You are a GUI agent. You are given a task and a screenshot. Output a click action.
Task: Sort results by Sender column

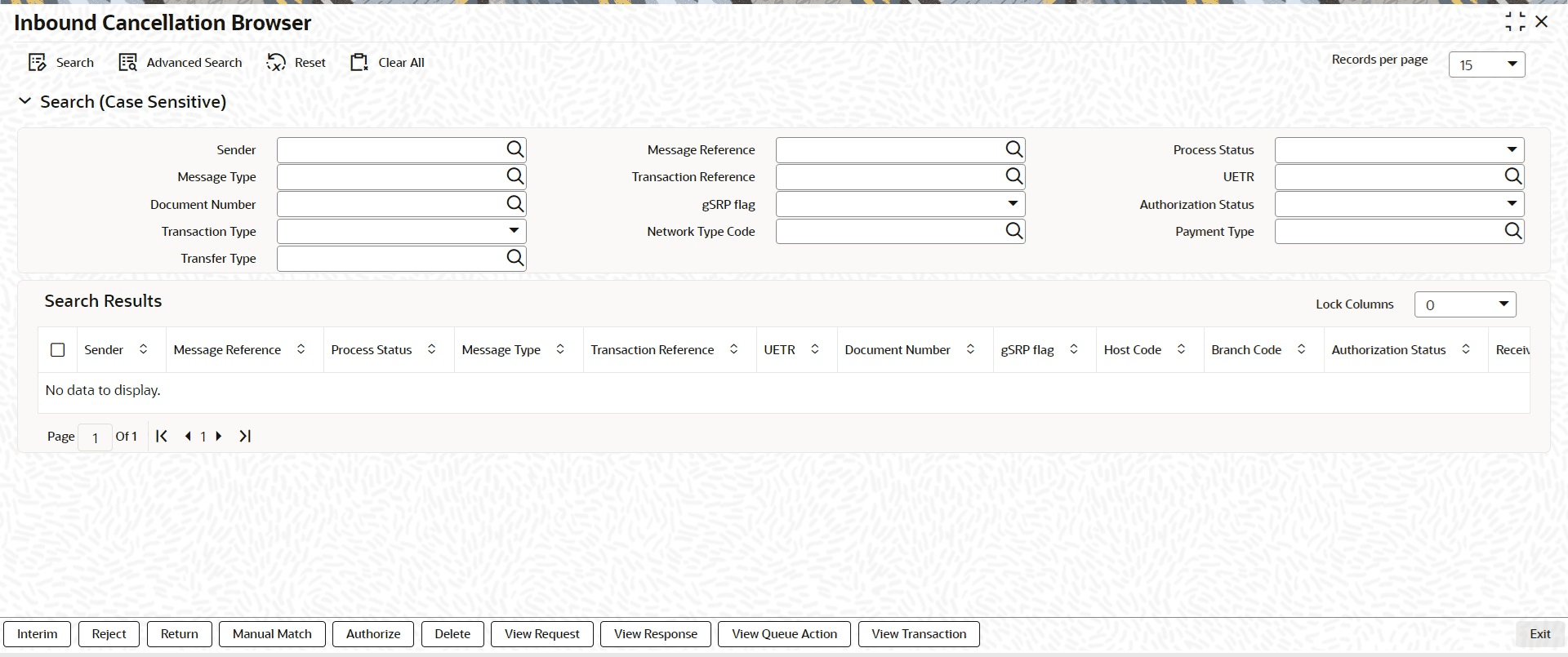coord(144,349)
